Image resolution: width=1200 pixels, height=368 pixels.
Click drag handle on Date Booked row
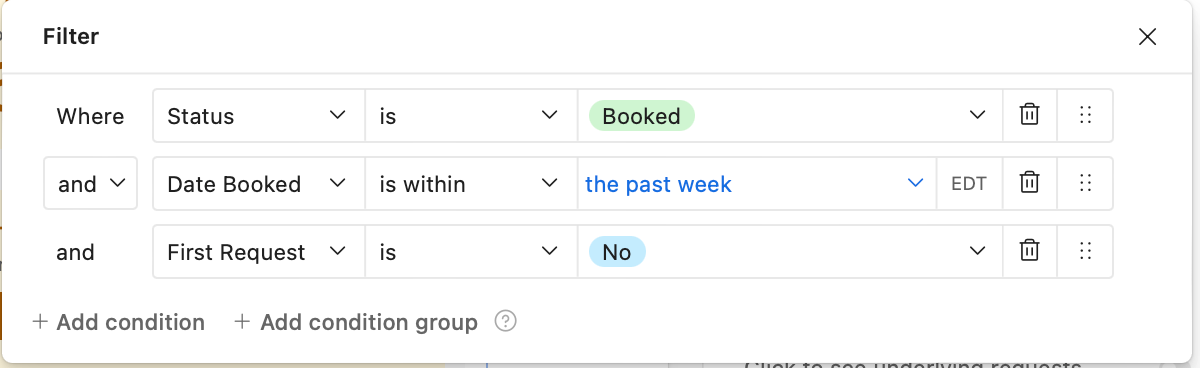tap(1085, 184)
